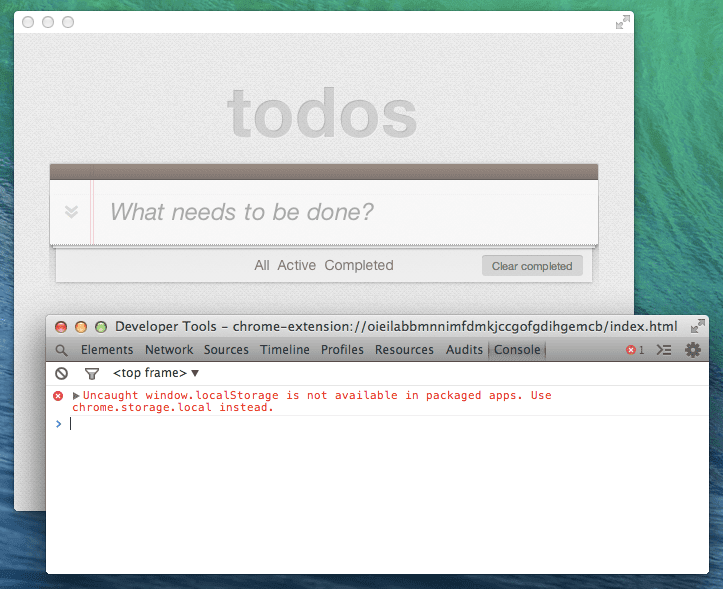
Task: Open the console filter funnel icon
Action: (x=92, y=373)
